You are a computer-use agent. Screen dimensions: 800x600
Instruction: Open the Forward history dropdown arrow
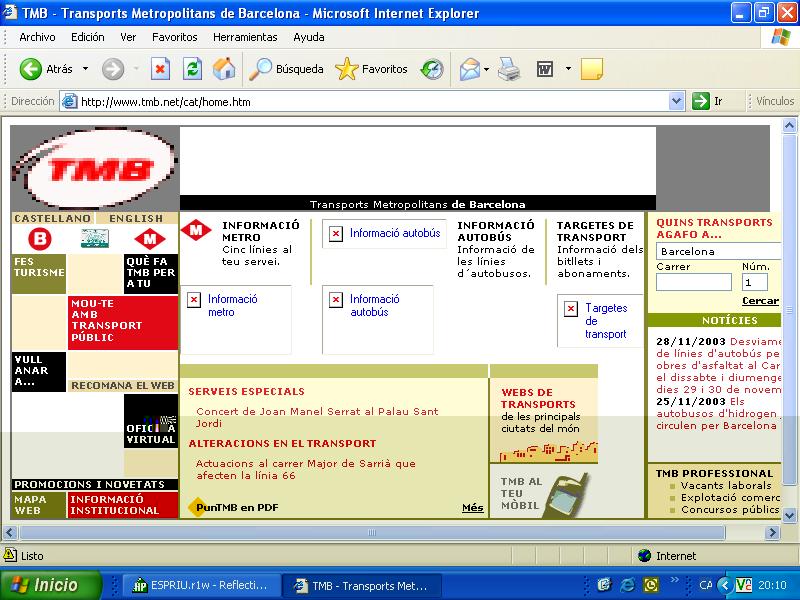coord(136,68)
